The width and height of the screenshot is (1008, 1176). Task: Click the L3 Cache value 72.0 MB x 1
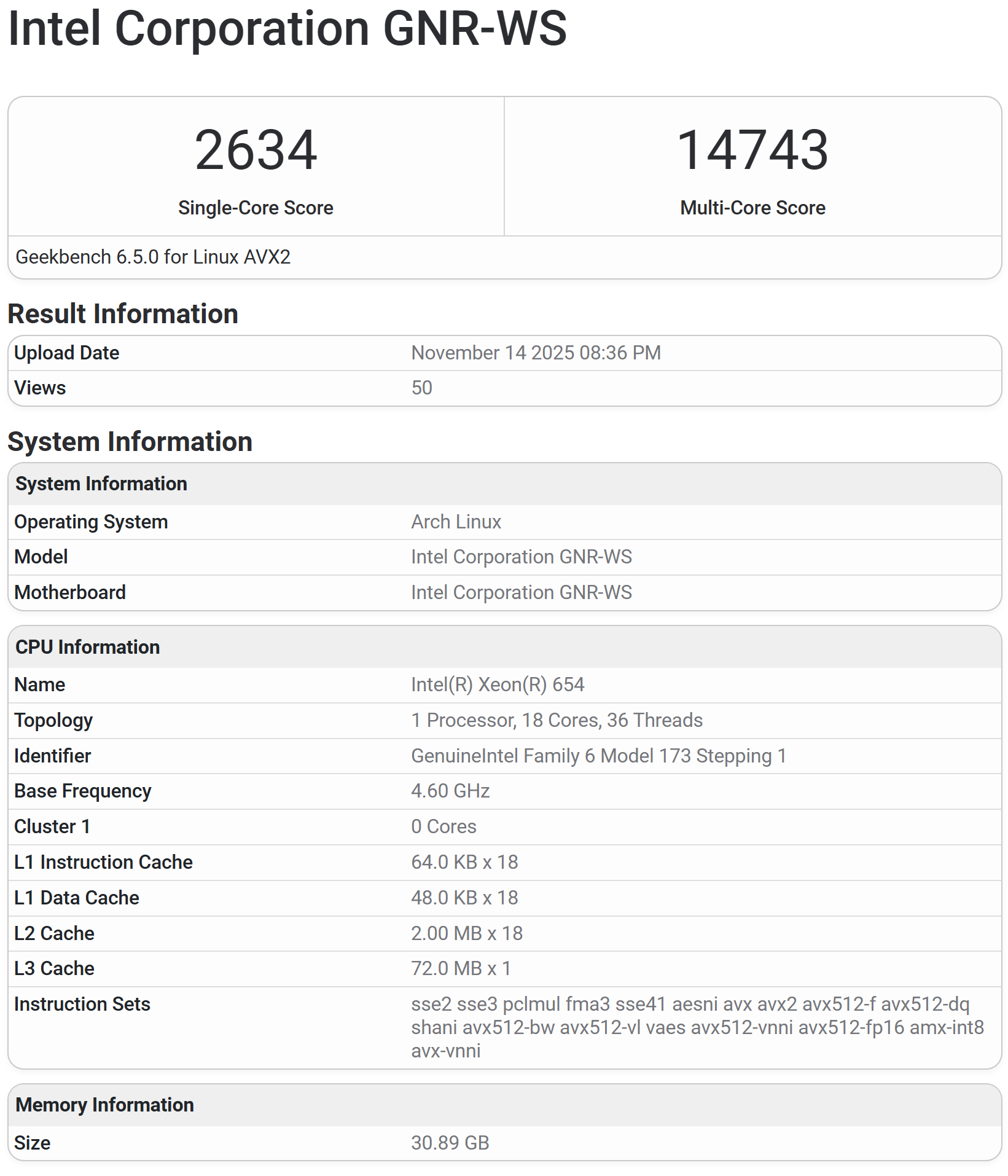461,968
